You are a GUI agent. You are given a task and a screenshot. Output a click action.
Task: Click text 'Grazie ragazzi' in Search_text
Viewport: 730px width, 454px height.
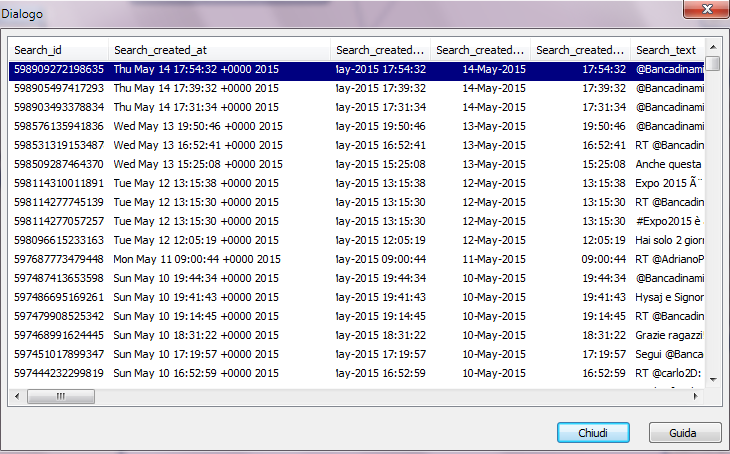[x=669, y=335]
